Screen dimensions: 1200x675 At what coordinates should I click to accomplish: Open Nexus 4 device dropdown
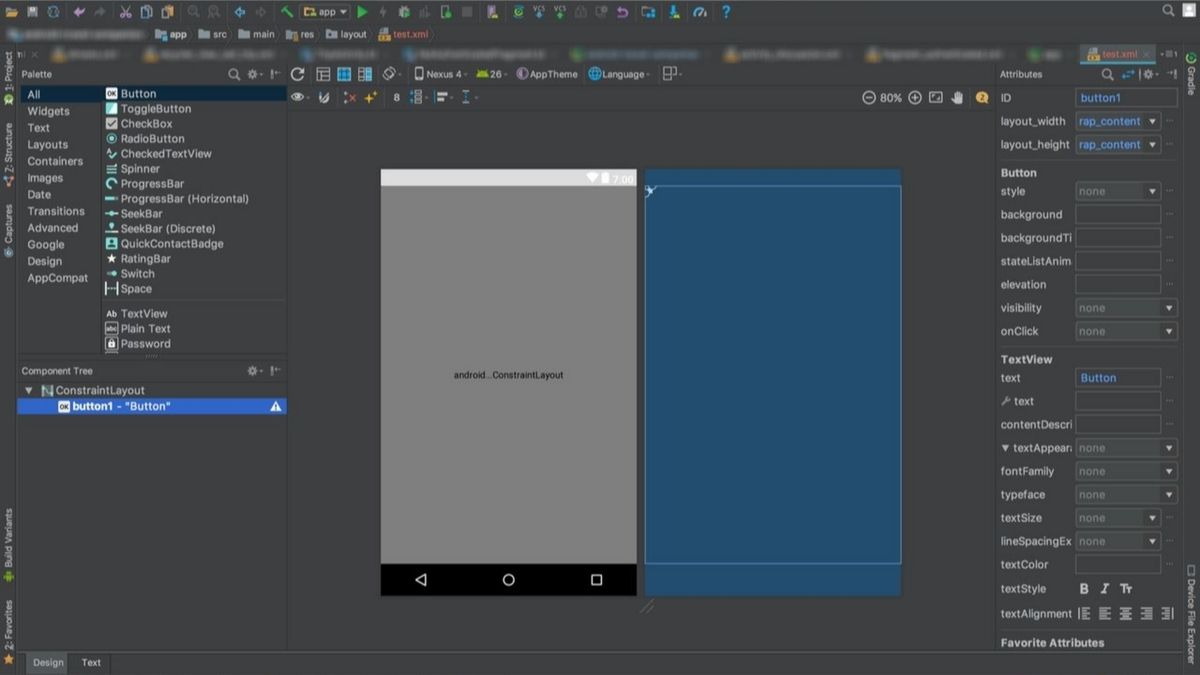click(439, 74)
